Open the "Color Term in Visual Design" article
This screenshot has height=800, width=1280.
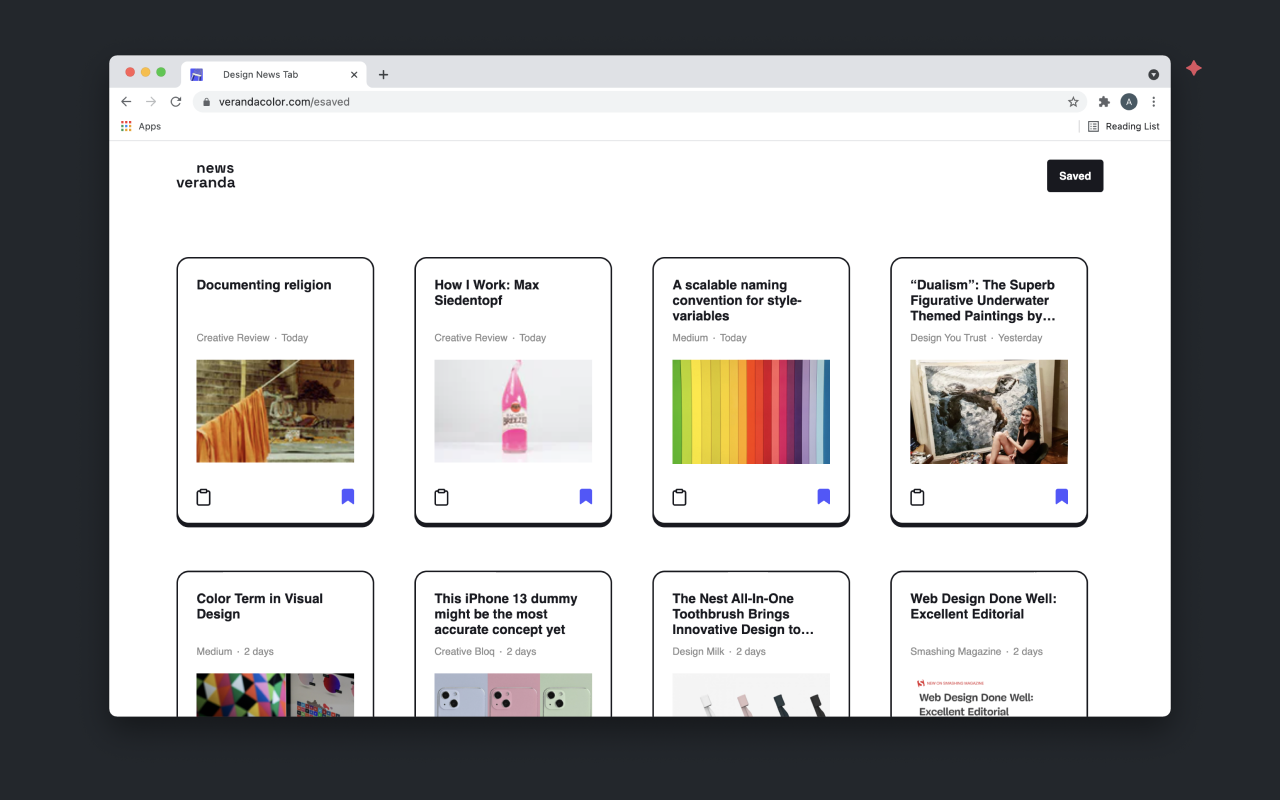(260, 605)
